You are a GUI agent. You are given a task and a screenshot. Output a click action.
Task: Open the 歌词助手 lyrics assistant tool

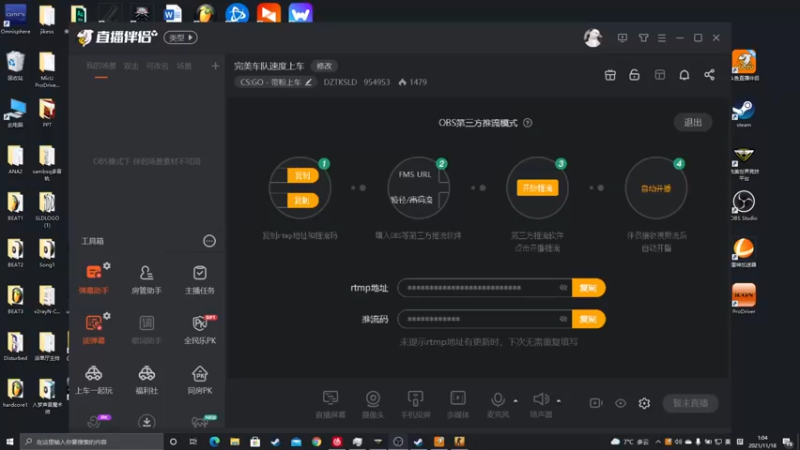[146, 329]
